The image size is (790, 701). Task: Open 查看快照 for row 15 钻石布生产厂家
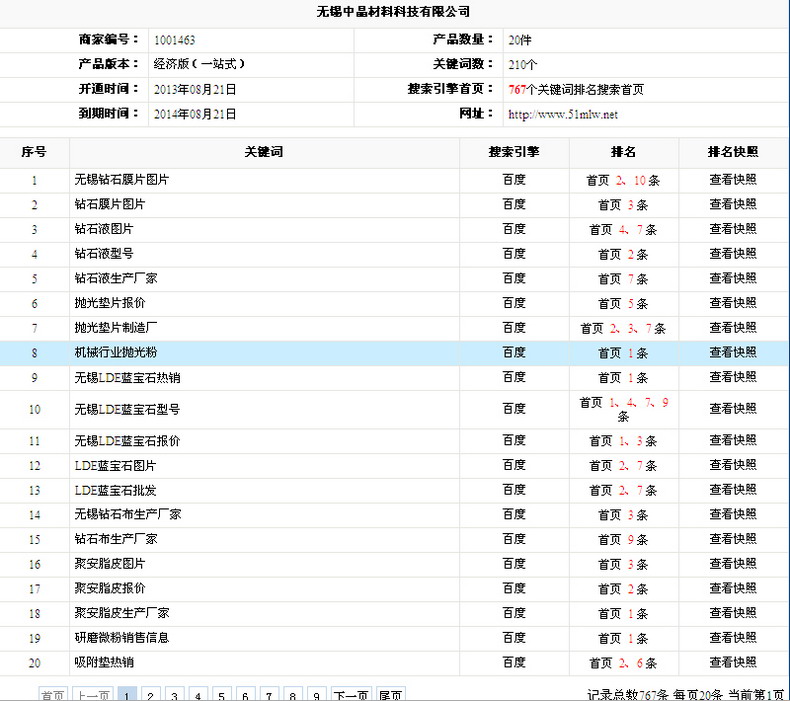pyautogui.click(x=733, y=539)
